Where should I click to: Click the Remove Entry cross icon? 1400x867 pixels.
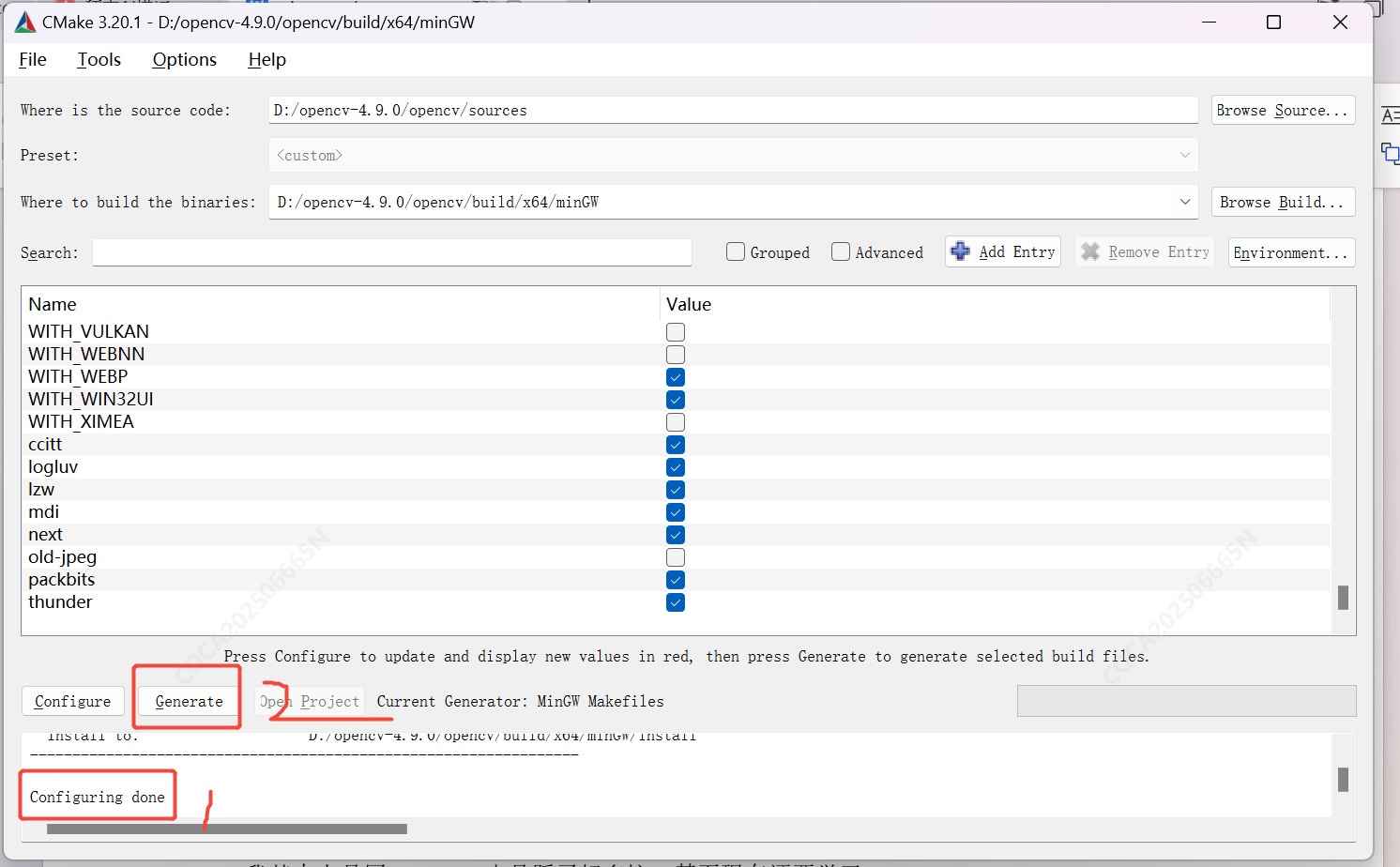[1089, 251]
